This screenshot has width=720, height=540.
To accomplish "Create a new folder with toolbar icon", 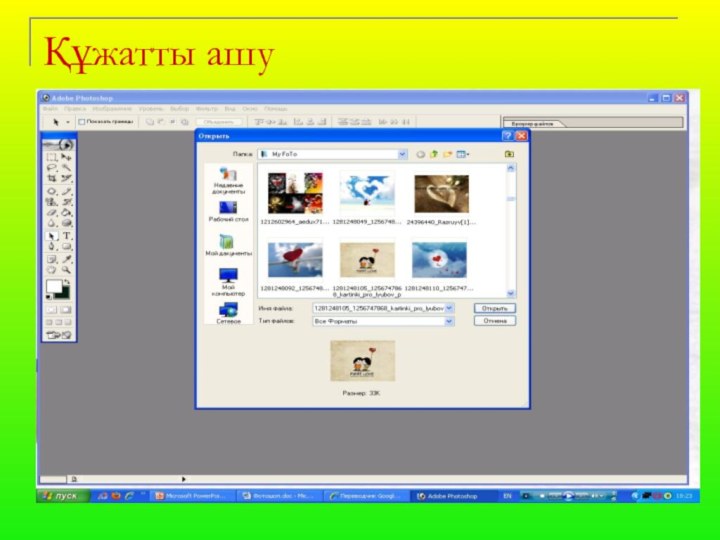I will click(x=447, y=154).
